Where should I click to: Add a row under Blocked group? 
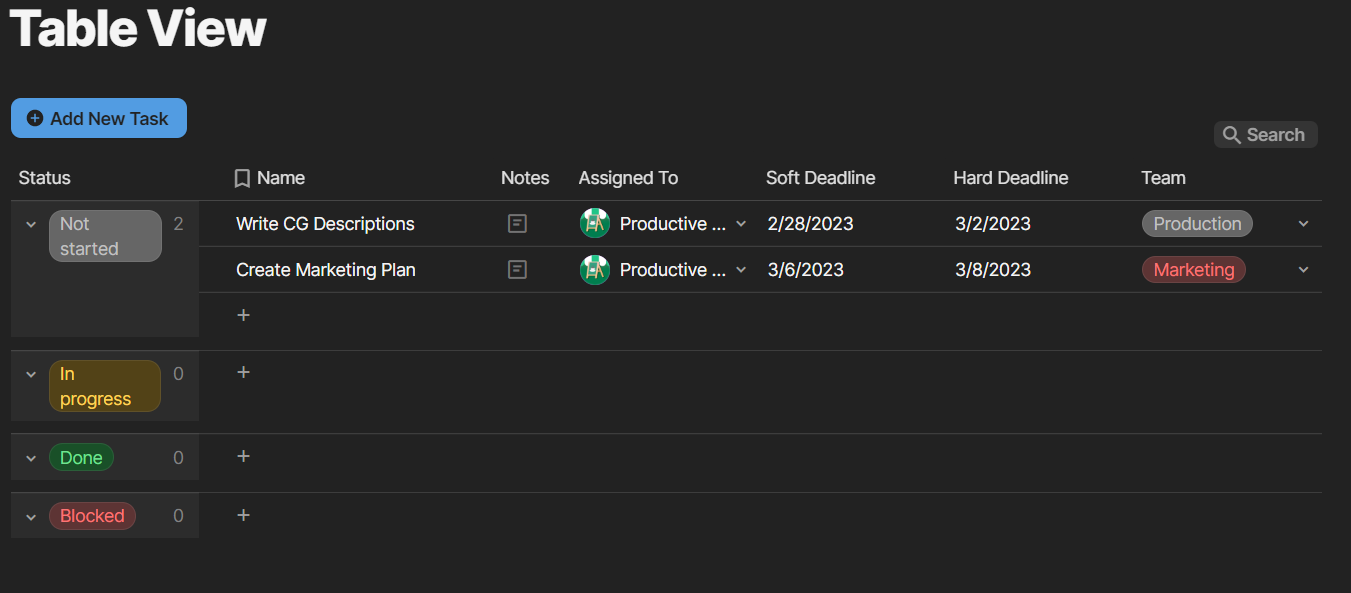(243, 516)
